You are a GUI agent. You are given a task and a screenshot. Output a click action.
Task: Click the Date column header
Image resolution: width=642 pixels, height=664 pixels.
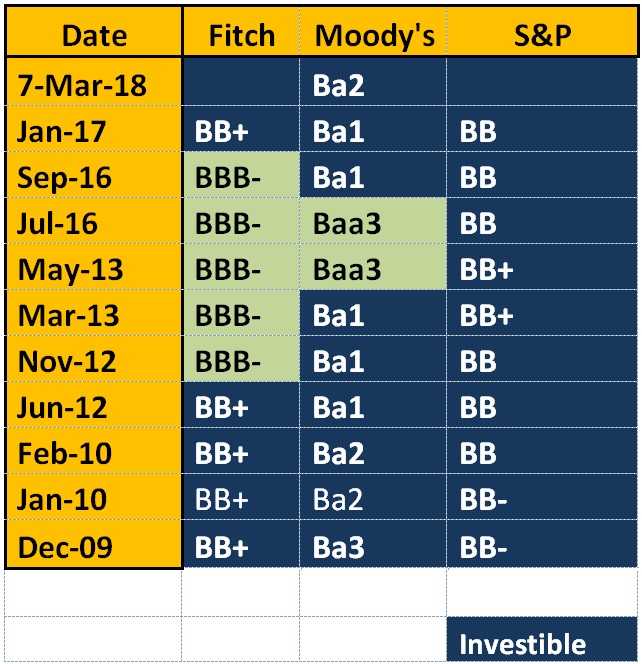94,31
